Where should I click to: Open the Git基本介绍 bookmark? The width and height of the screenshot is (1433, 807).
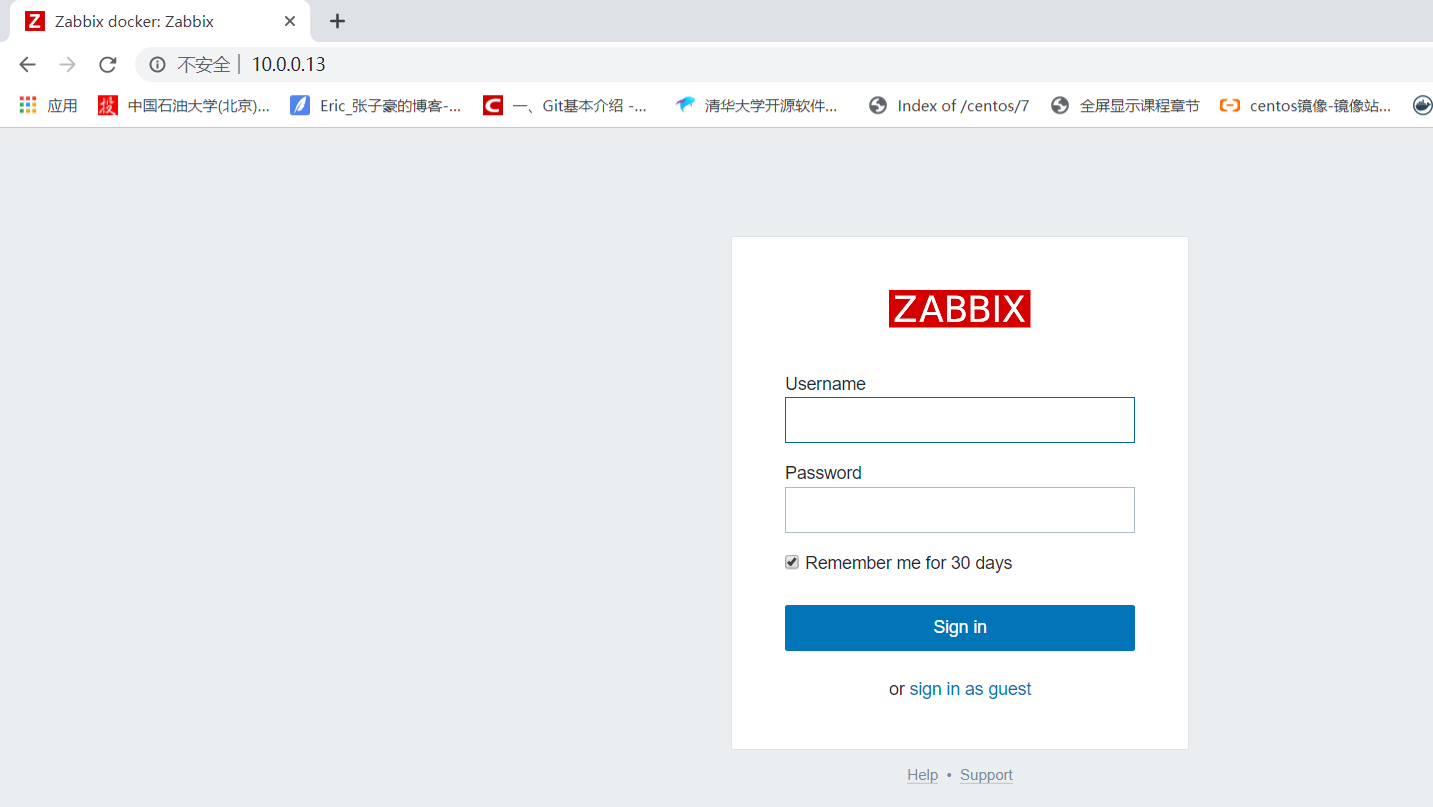[565, 105]
